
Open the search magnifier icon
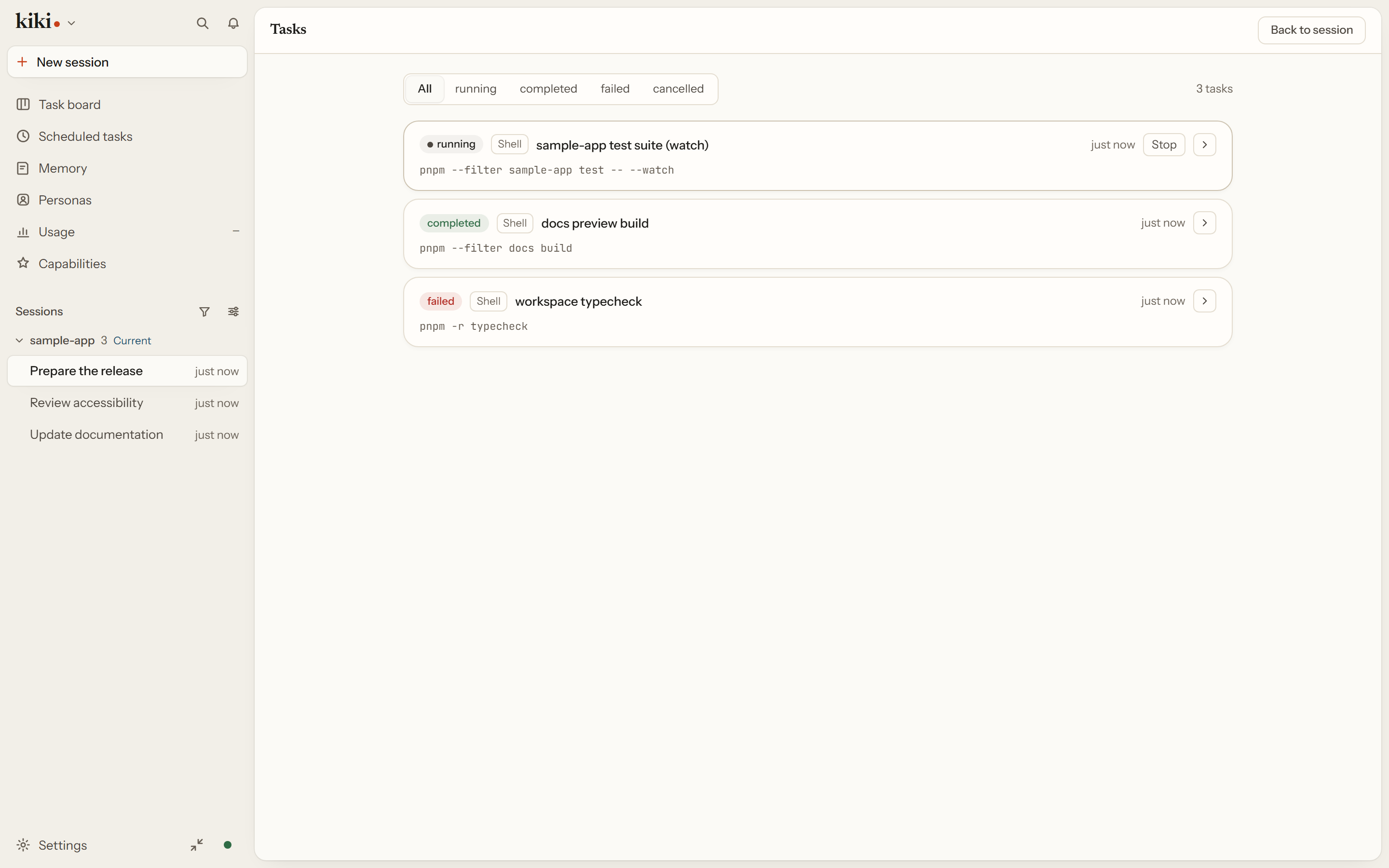pos(202,23)
